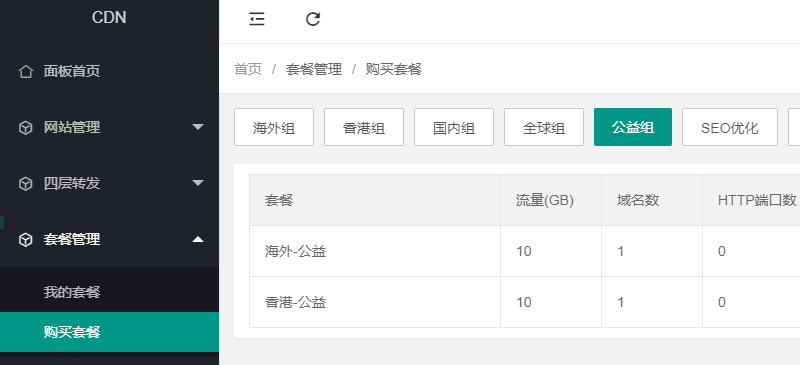Click the traffic value 10 in 海外-公益 row
Screen dimensions: 800x365
523,251
